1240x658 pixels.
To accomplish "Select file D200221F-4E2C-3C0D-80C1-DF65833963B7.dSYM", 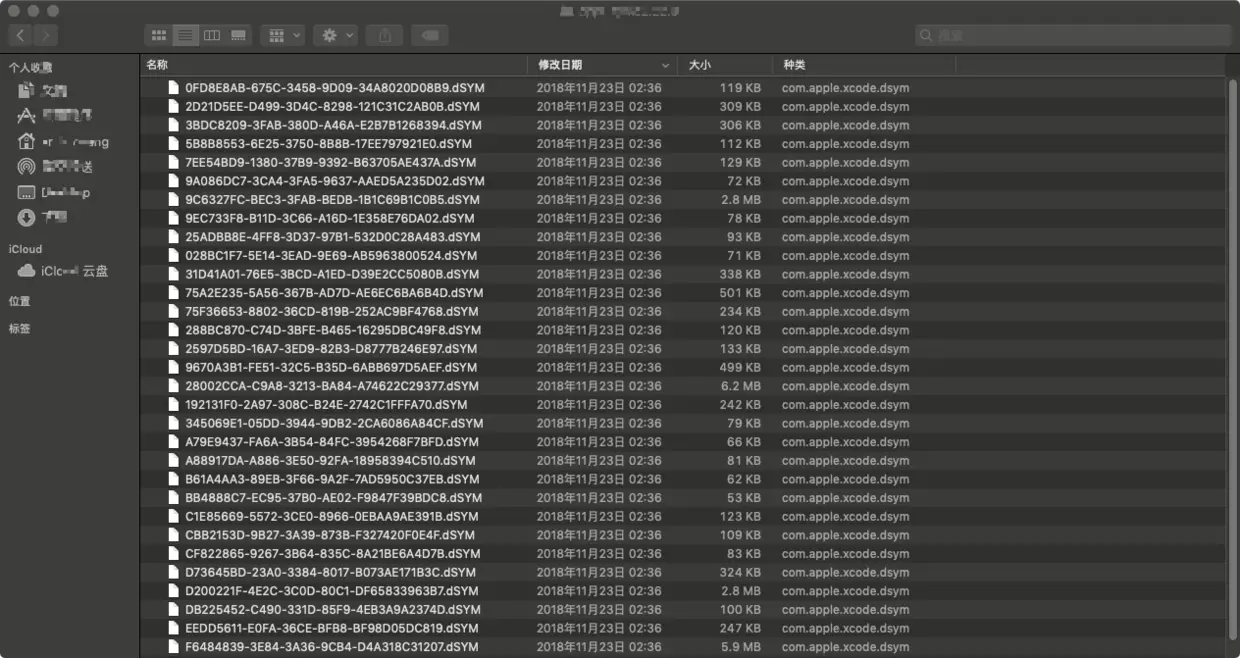I will (331, 591).
